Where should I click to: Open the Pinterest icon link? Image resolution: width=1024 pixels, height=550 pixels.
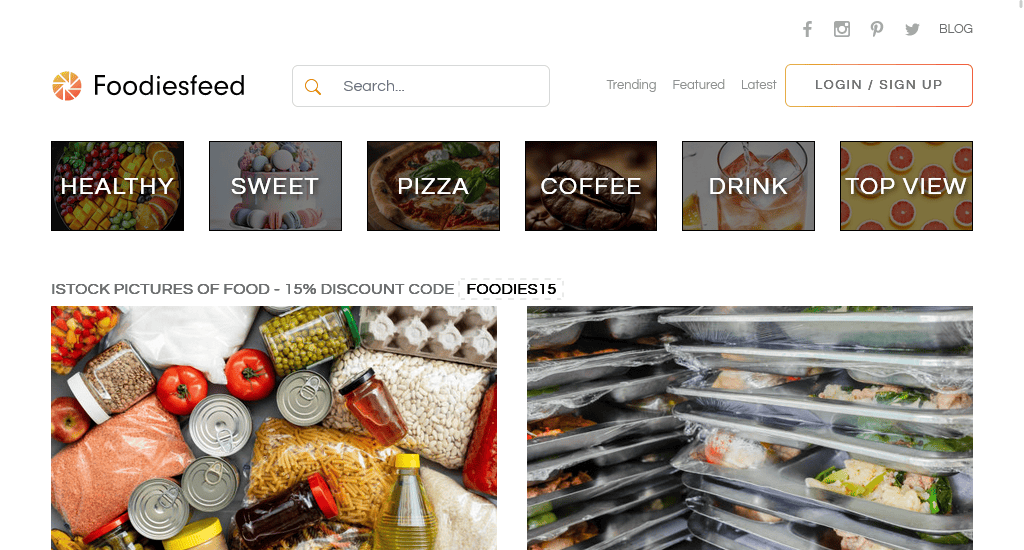[876, 29]
